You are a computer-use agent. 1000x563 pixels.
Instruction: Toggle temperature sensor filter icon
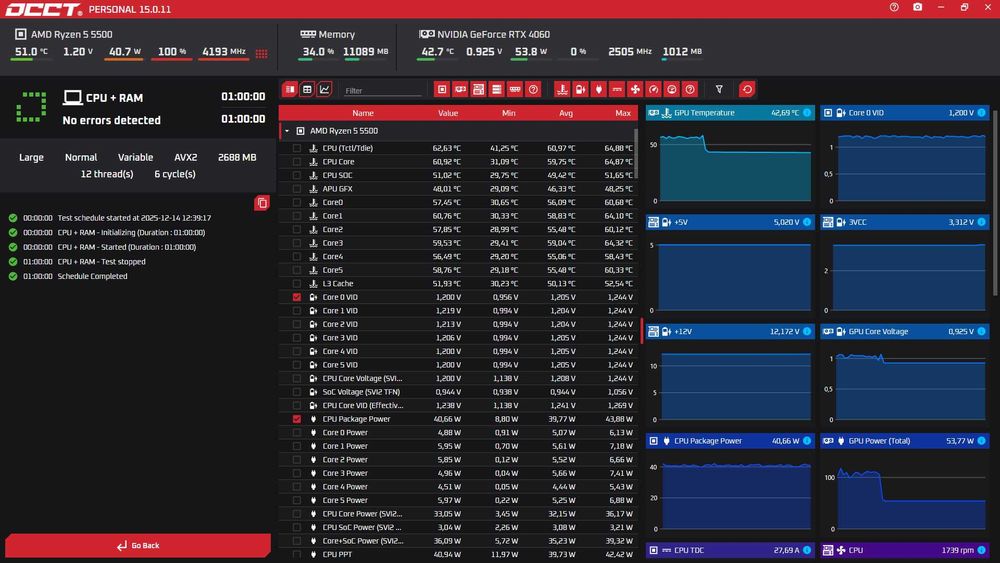coord(562,89)
